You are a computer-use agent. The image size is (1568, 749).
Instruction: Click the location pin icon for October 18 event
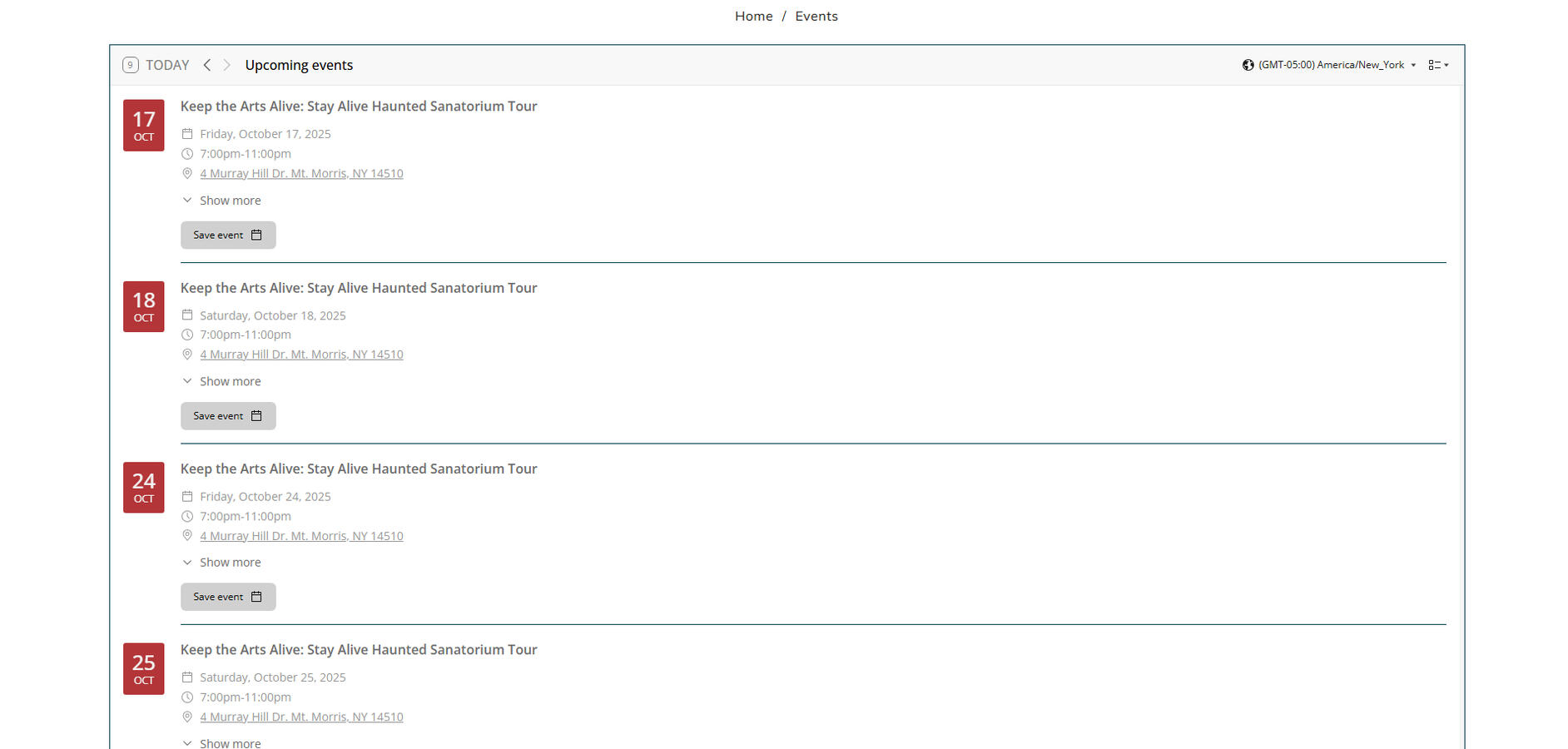point(187,355)
